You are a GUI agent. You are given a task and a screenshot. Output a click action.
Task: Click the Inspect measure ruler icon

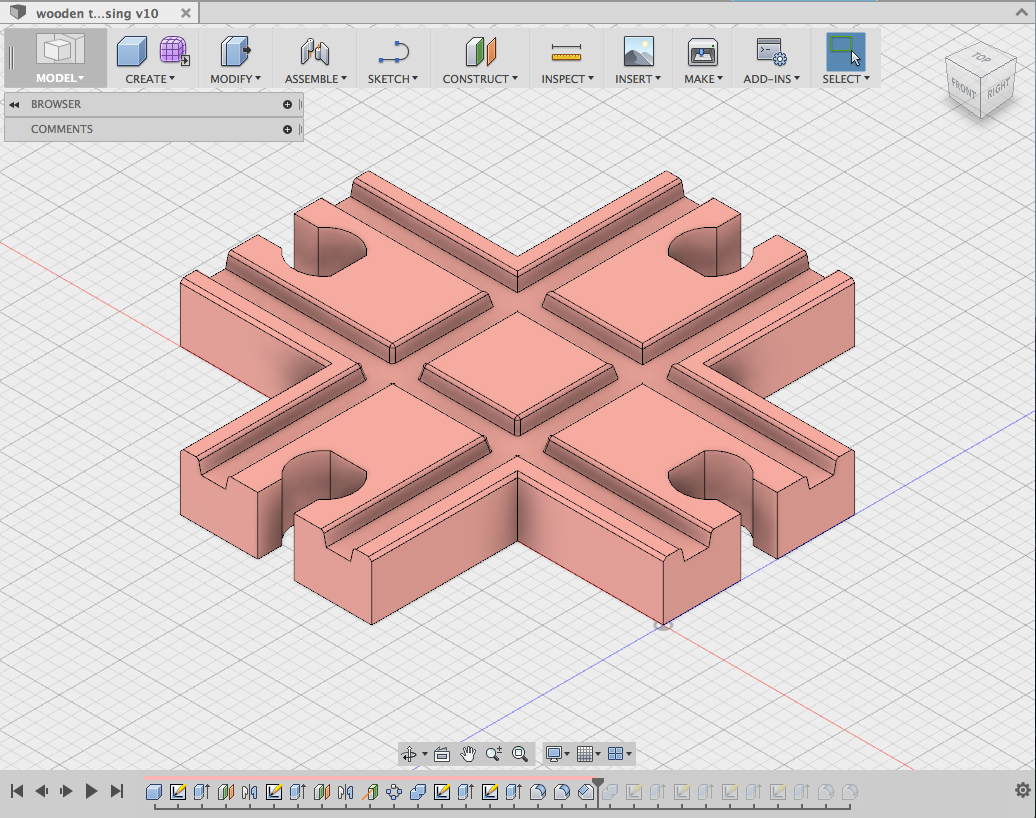click(x=566, y=52)
